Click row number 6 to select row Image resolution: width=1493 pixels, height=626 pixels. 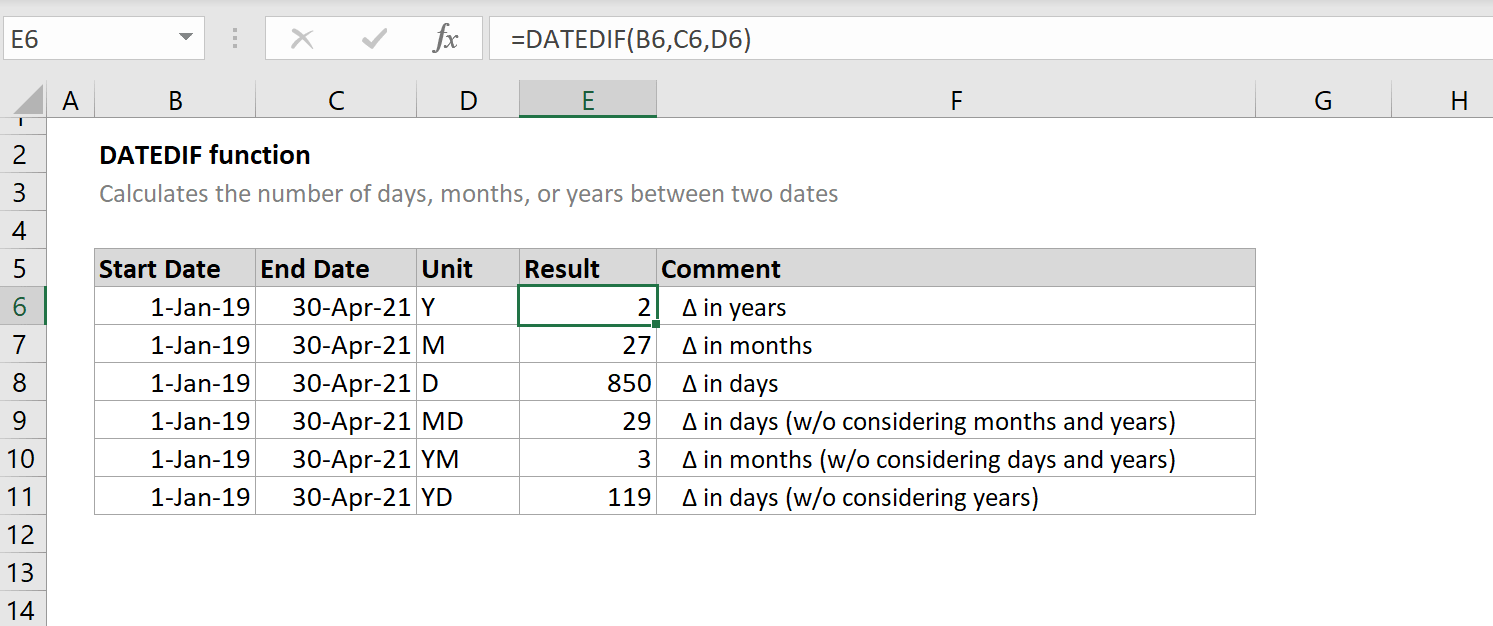22,307
